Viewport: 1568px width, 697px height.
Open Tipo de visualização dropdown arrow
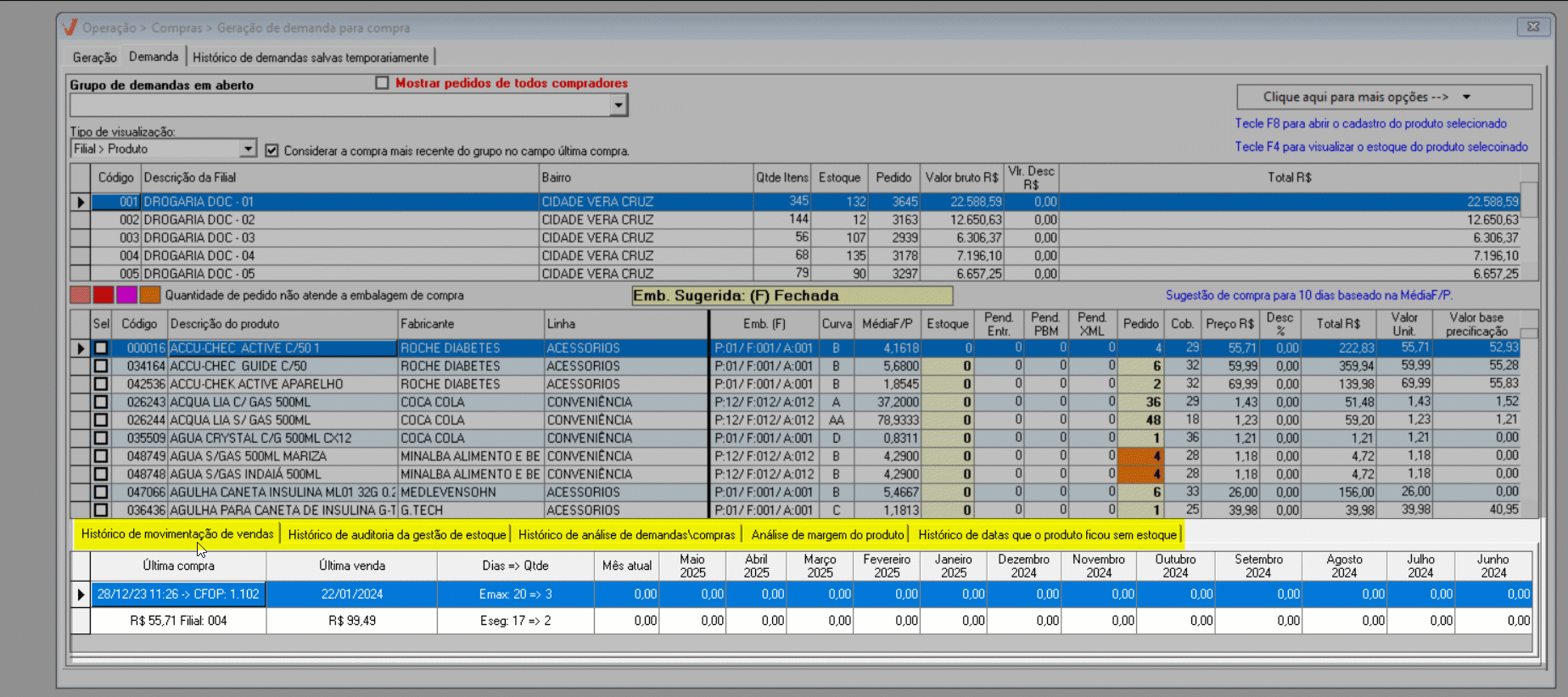(247, 148)
